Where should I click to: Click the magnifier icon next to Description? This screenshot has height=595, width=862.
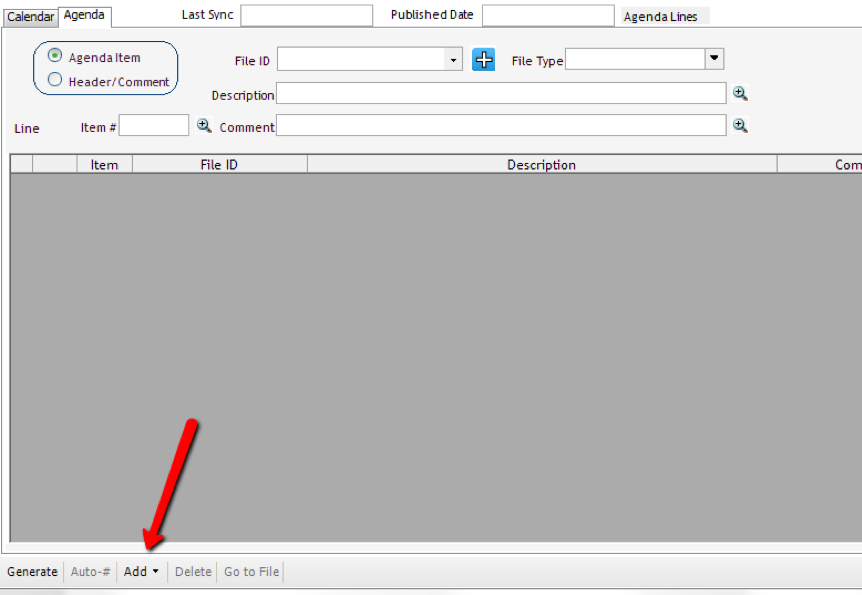(x=740, y=93)
